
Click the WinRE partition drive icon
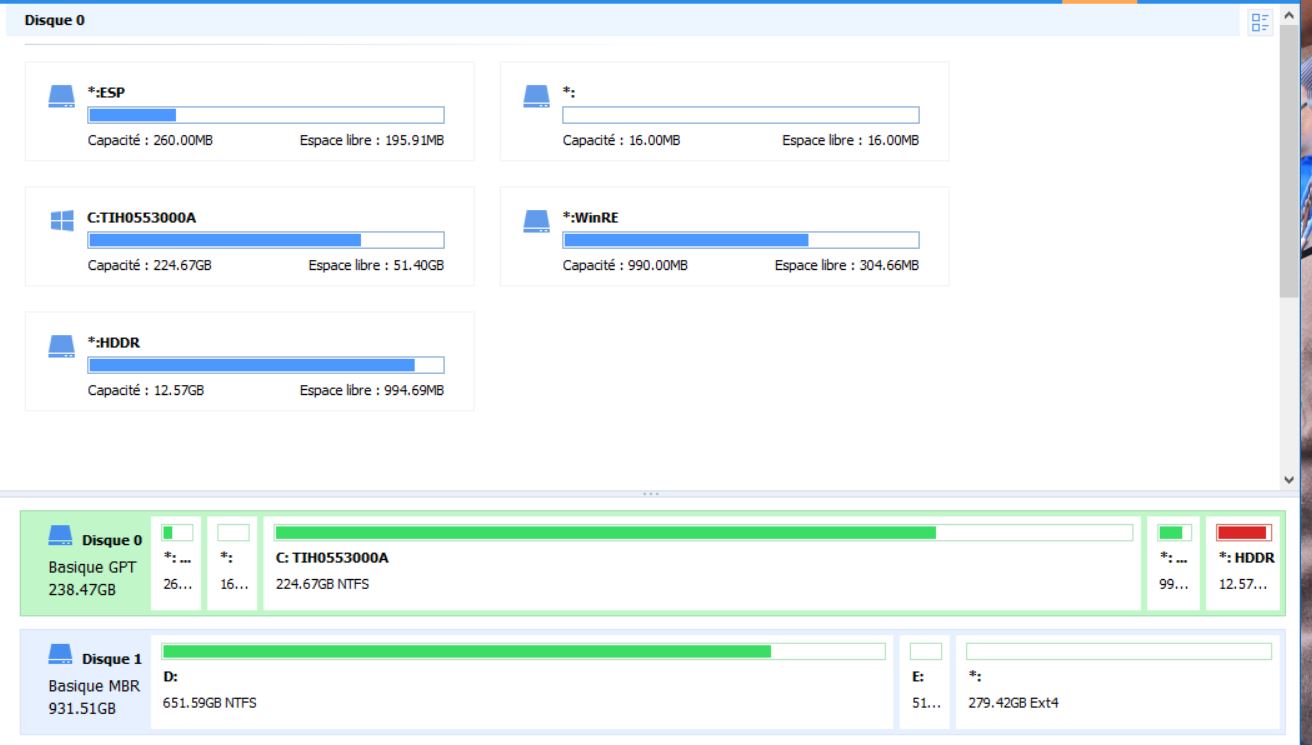point(537,221)
